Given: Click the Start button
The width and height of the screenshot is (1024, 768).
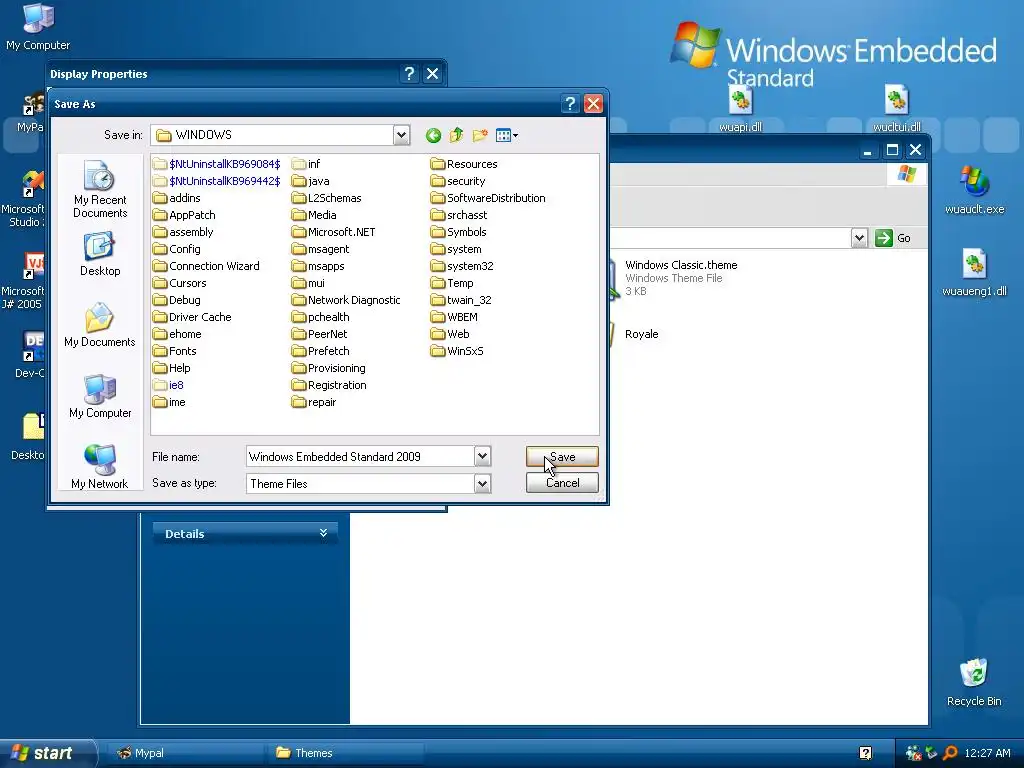Looking at the screenshot, I should 47,753.
